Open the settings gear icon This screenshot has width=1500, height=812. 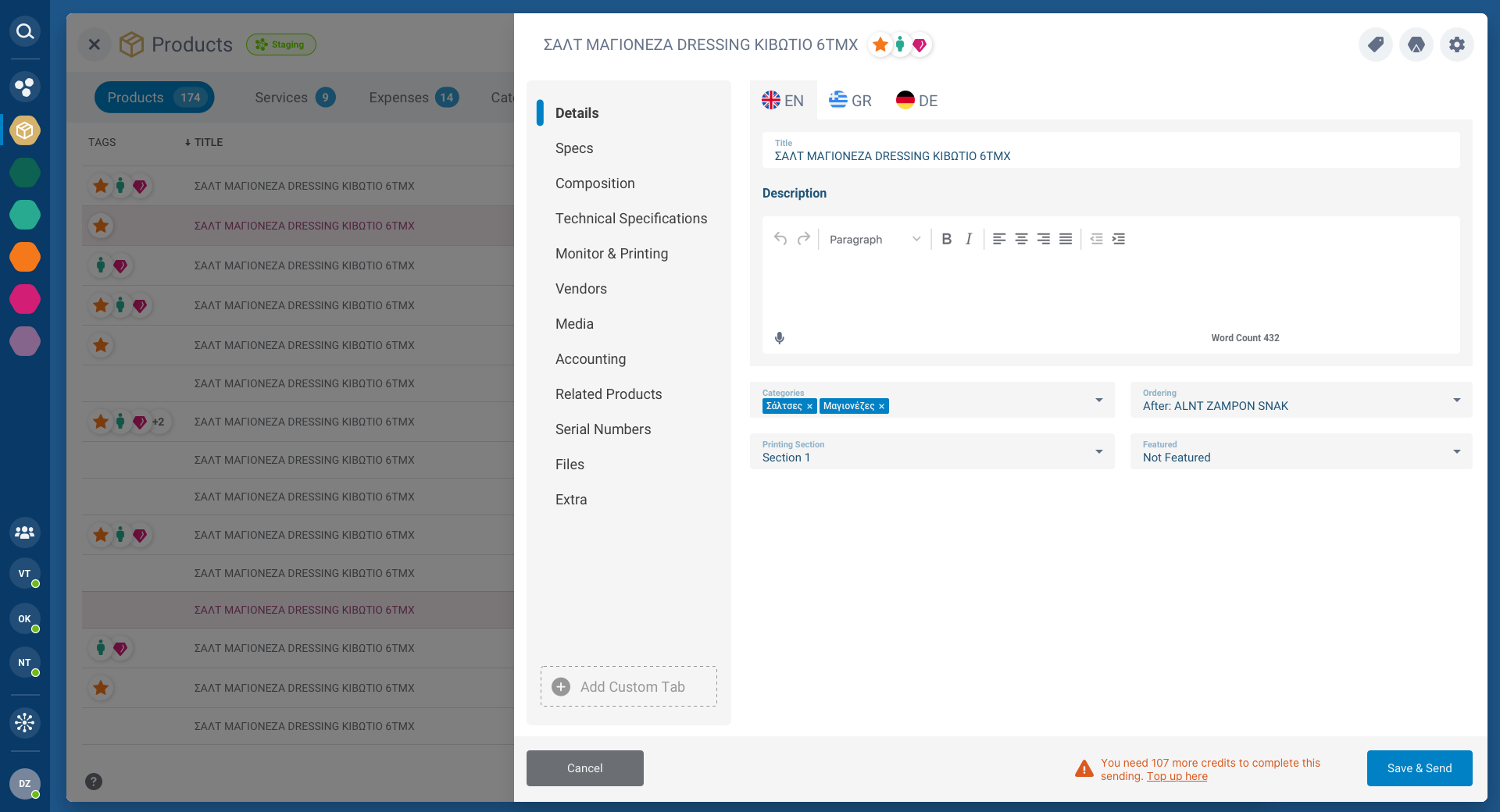click(x=1457, y=45)
